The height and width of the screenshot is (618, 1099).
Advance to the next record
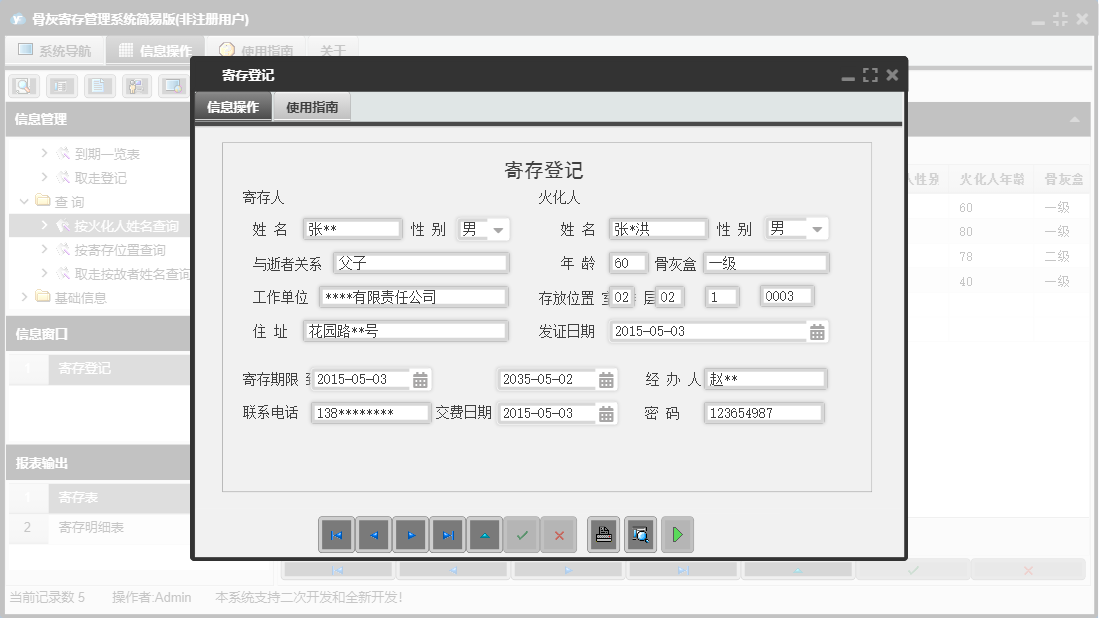point(411,534)
